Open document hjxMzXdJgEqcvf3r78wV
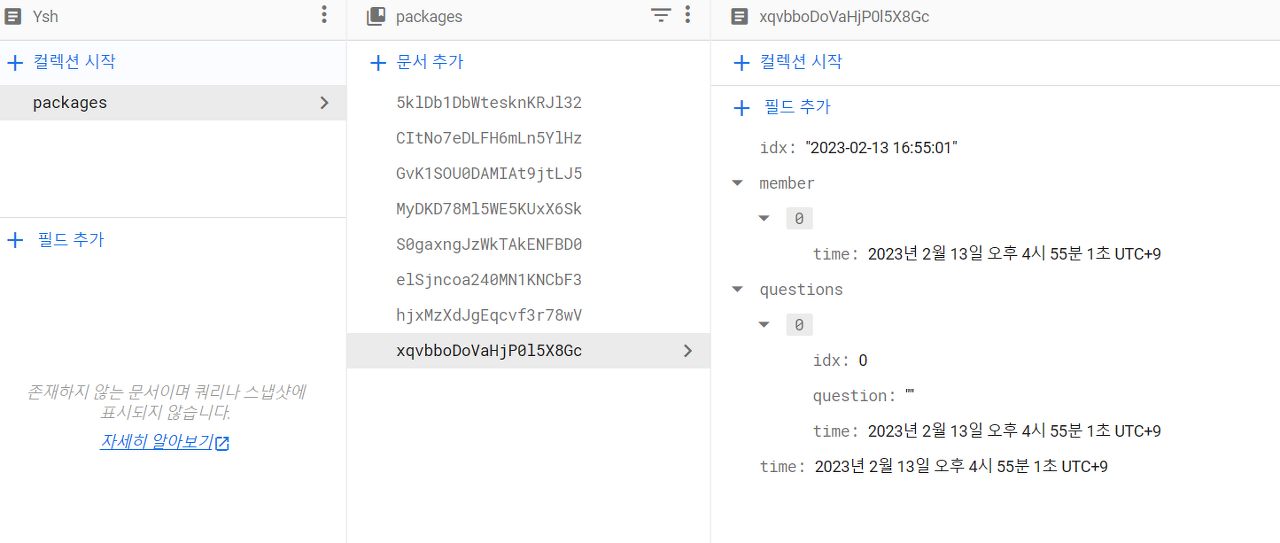This screenshot has height=543, width=1280. click(489, 316)
